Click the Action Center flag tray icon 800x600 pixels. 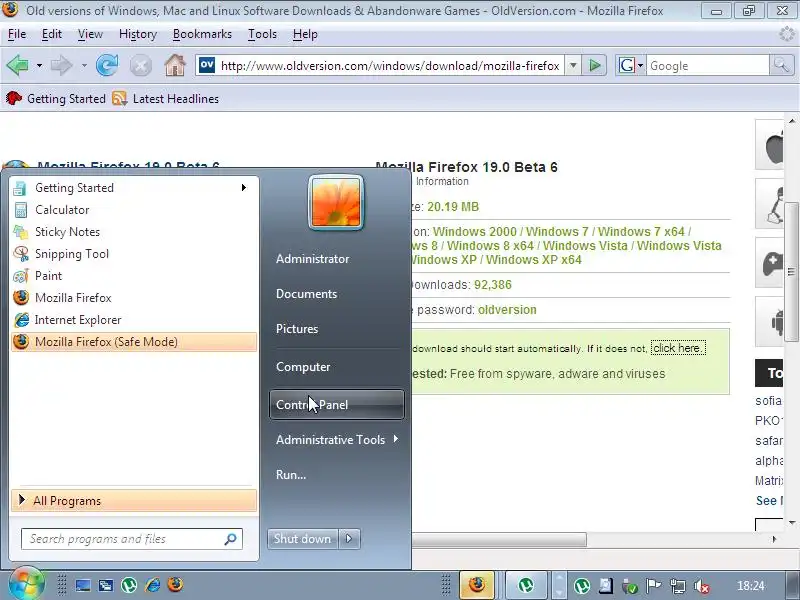pos(654,586)
